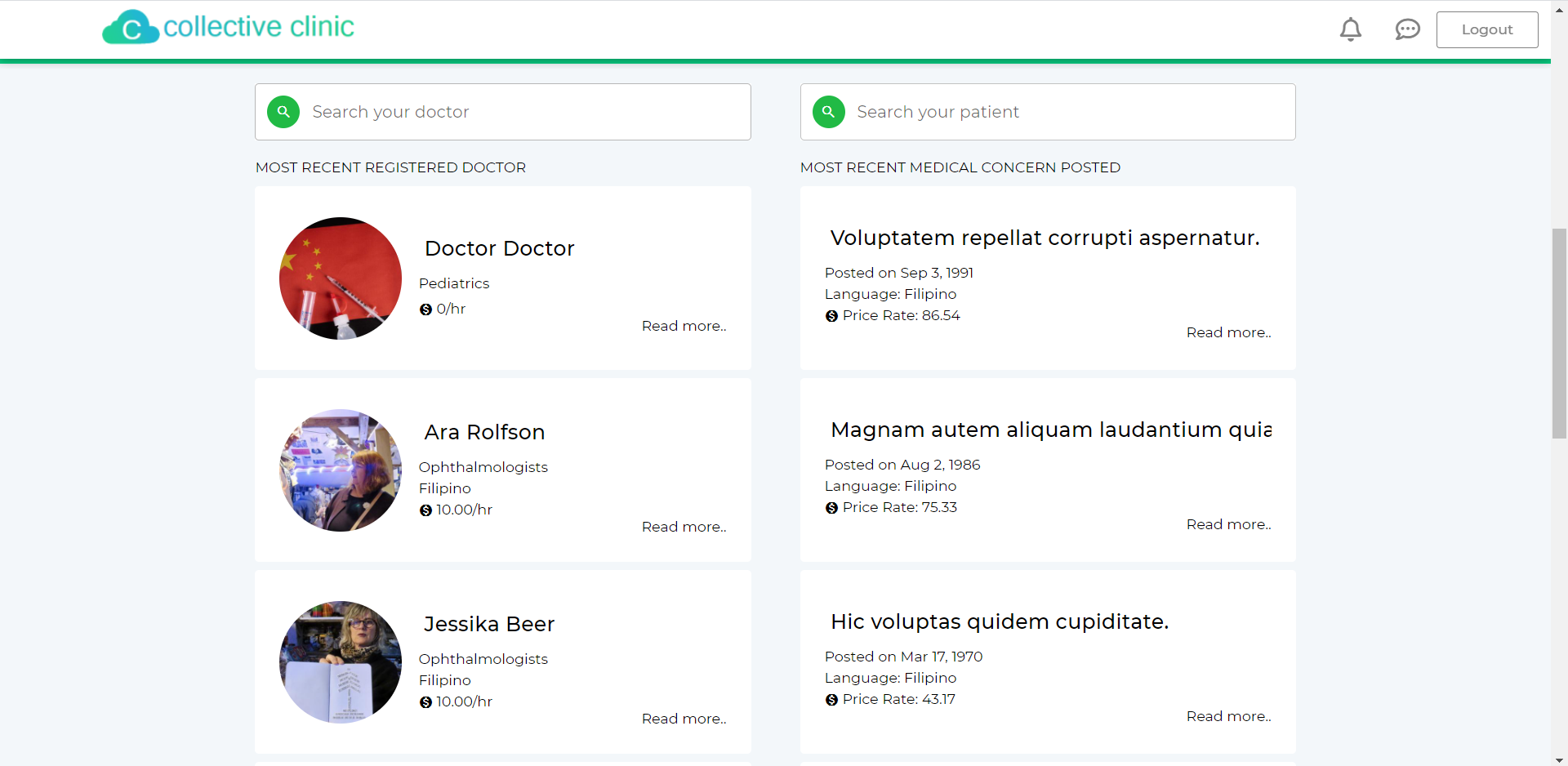Viewport: 1568px width, 766px height.
Task: Open the chat messages icon
Action: coord(1407,30)
